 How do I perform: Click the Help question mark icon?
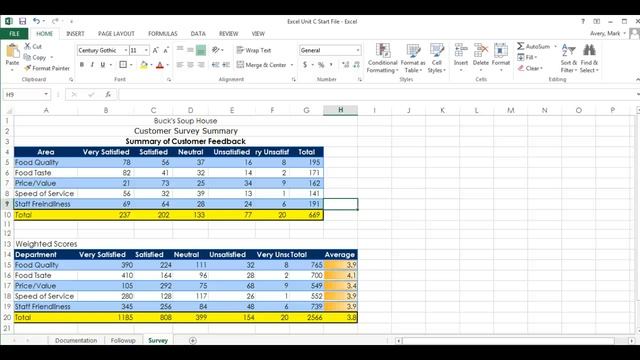click(583, 21)
